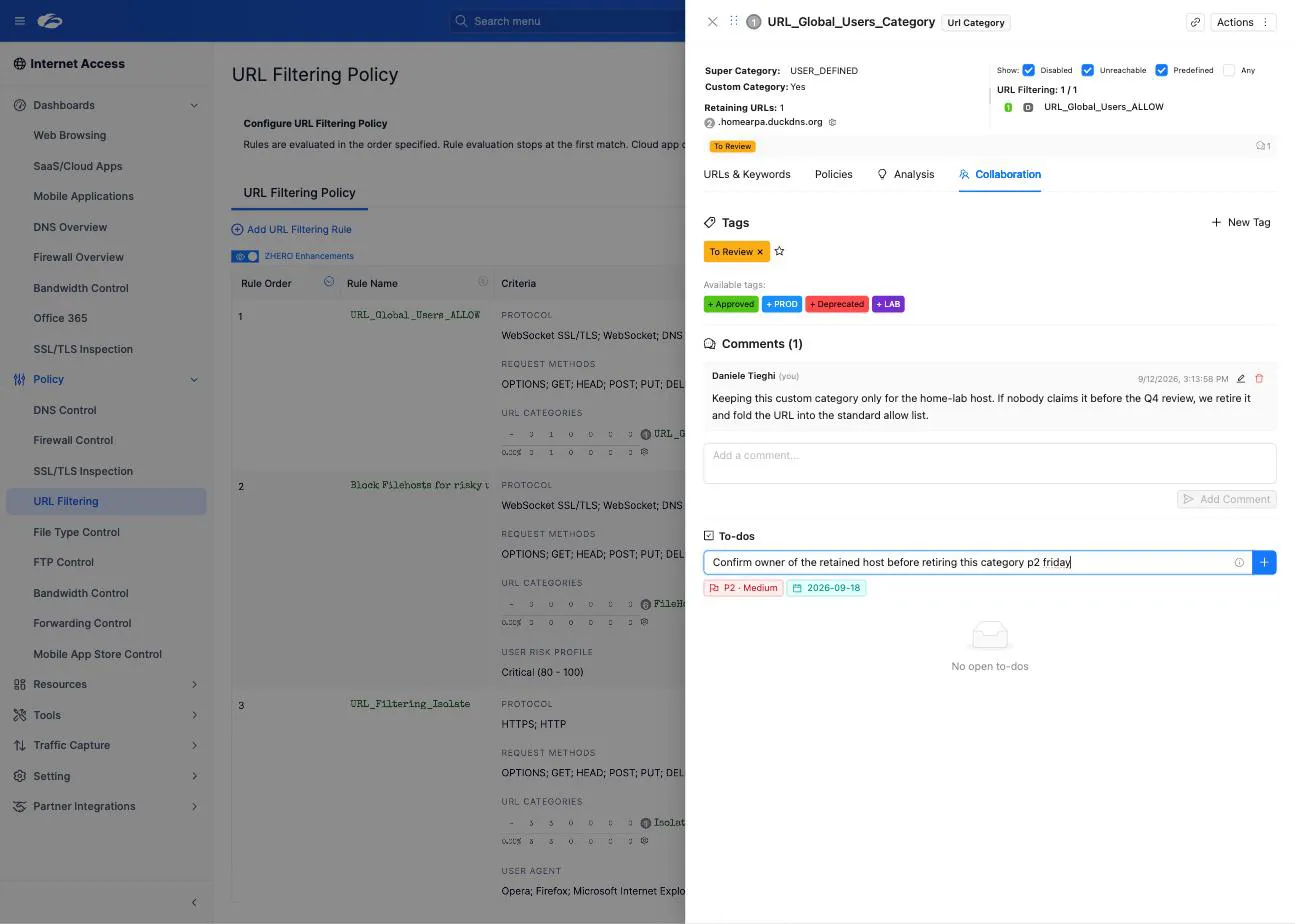Copy the .homearpa.duckdns.org URL icon
Image resolution: width=1295 pixels, height=924 pixels.
click(x=832, y=122)
